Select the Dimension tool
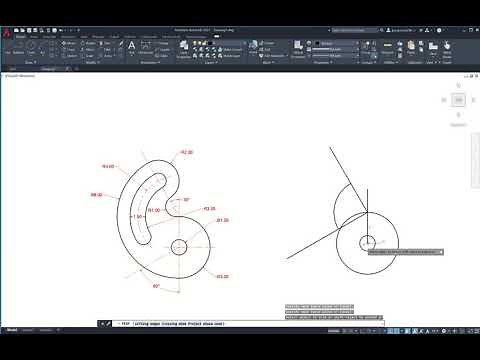 (x=145, y=47)
